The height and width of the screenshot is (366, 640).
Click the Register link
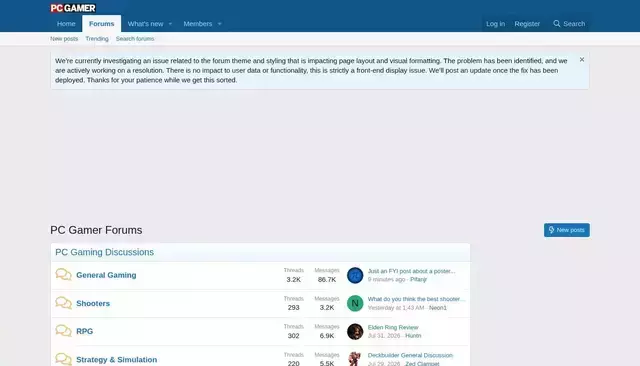pyautogui.click(x=527, y=24)
